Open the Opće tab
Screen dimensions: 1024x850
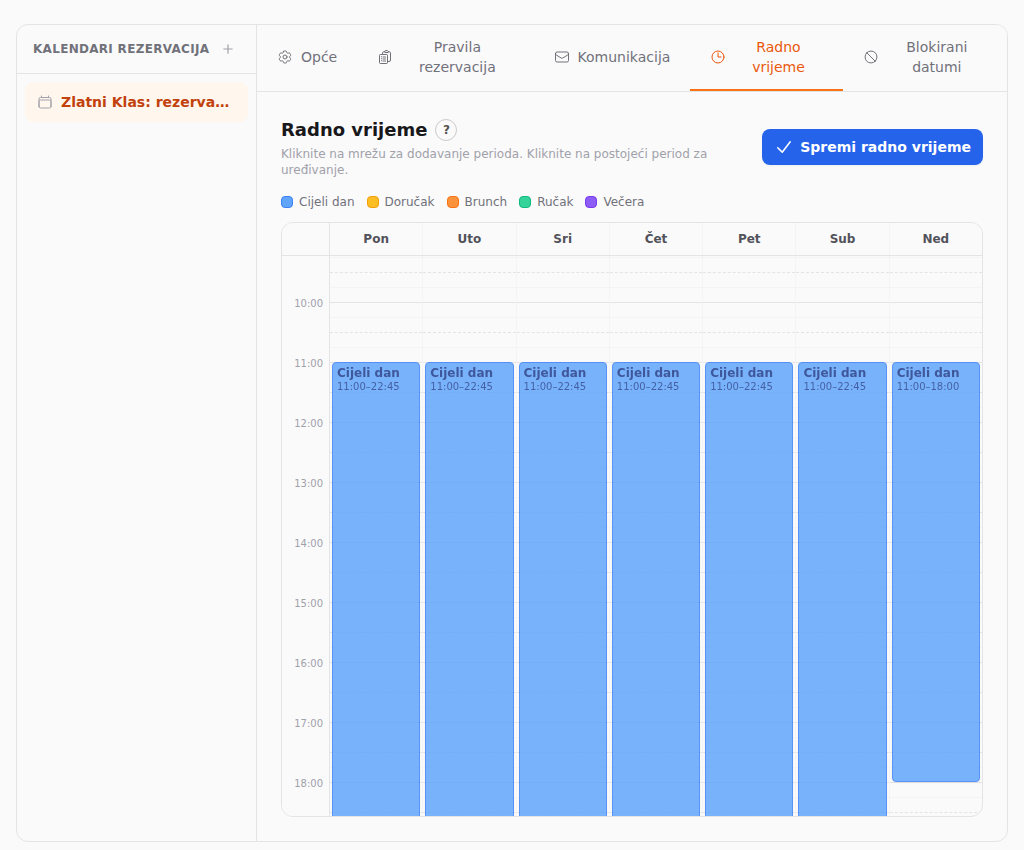[308, 57]
